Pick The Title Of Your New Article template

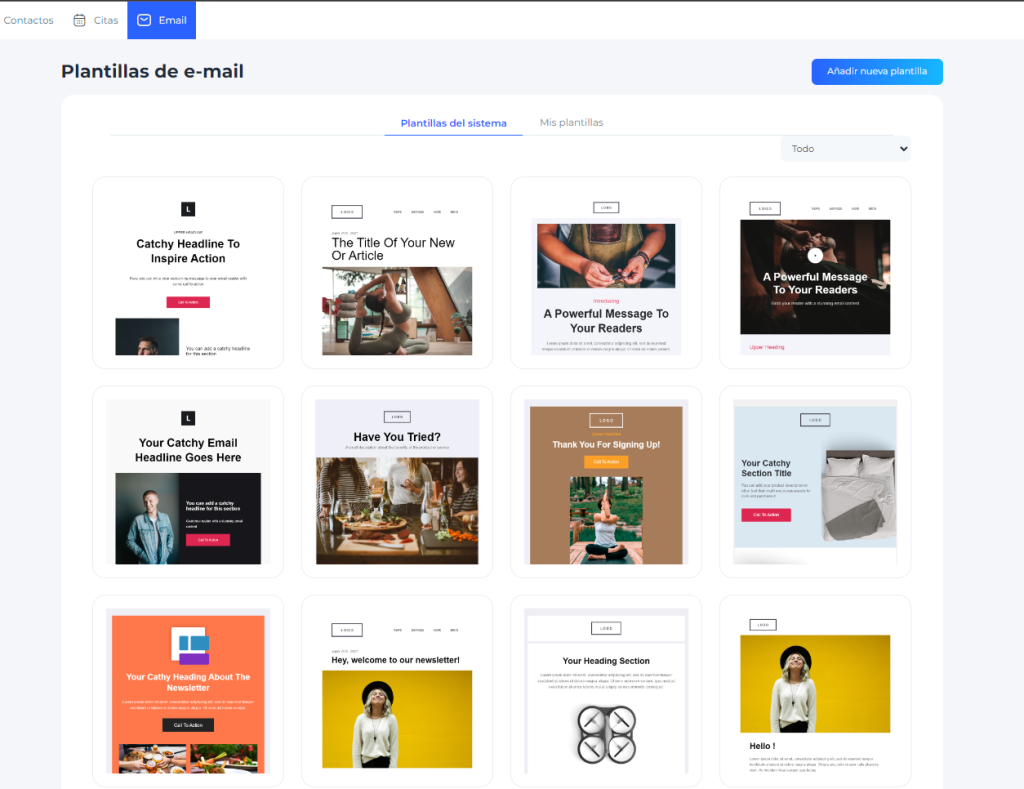[397, 272]
